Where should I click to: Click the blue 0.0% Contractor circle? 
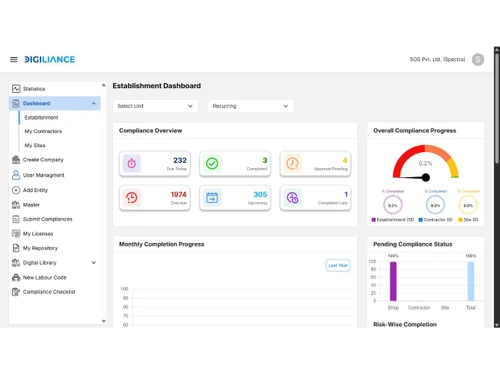pos(435,205)
